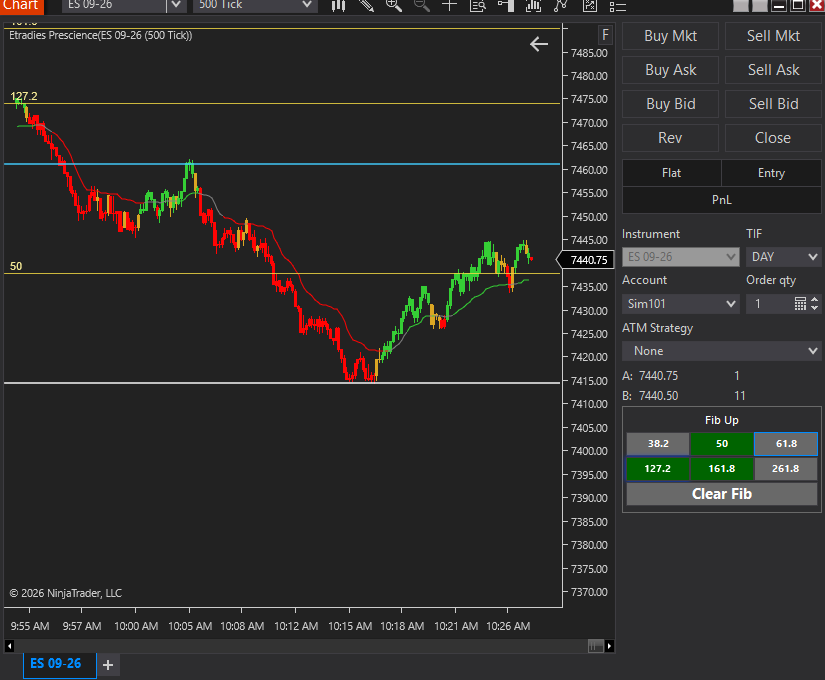Click scrollbar right arrow

coord(609,646)
